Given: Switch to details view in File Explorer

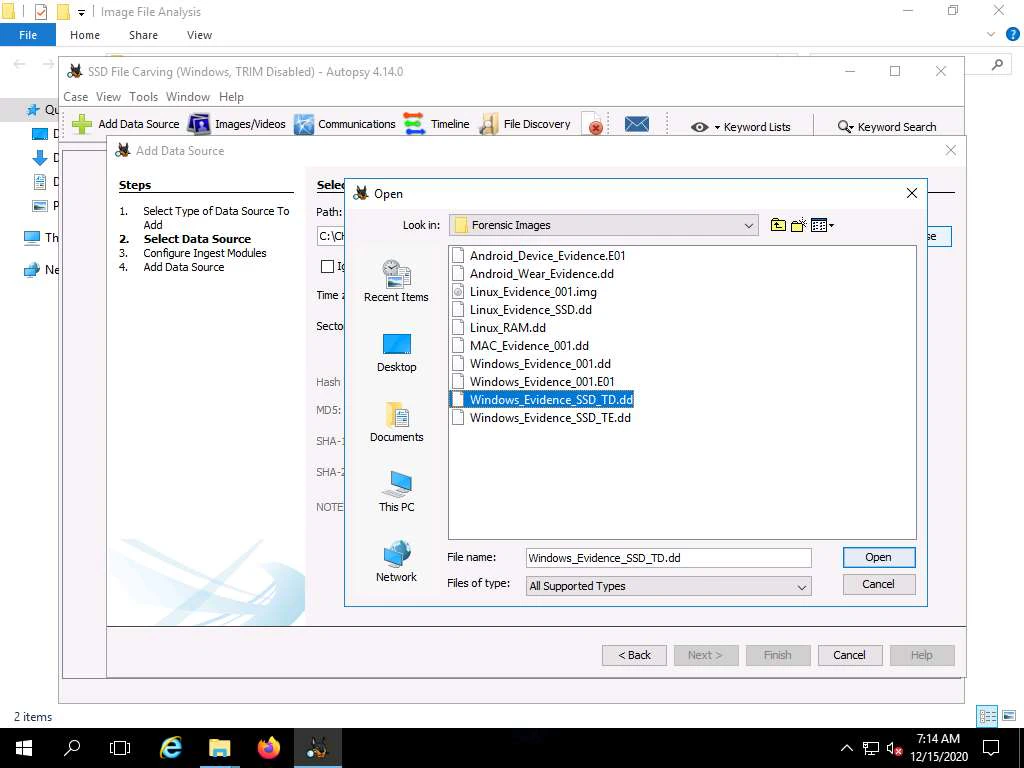Looking at the screenshot, I should coord(987,716).
